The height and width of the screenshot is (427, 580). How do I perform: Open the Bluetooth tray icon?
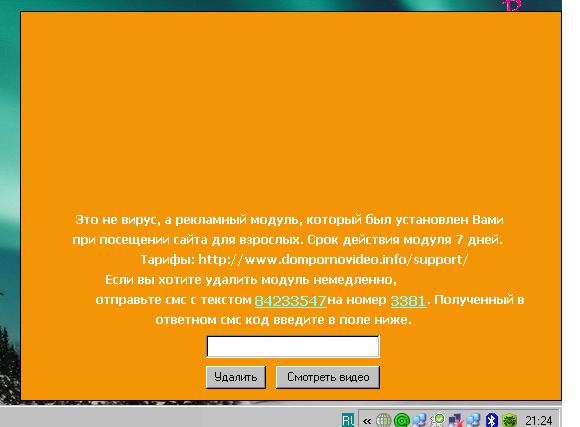pyautogui.click(x=491, y=420)
